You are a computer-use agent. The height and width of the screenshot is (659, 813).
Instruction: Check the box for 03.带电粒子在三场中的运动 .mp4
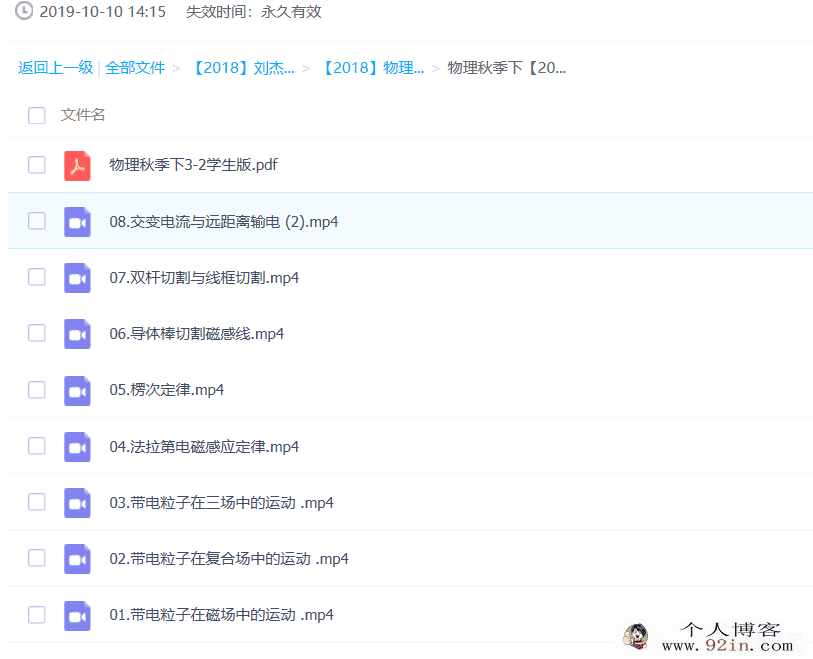click(x=37, y=502)
